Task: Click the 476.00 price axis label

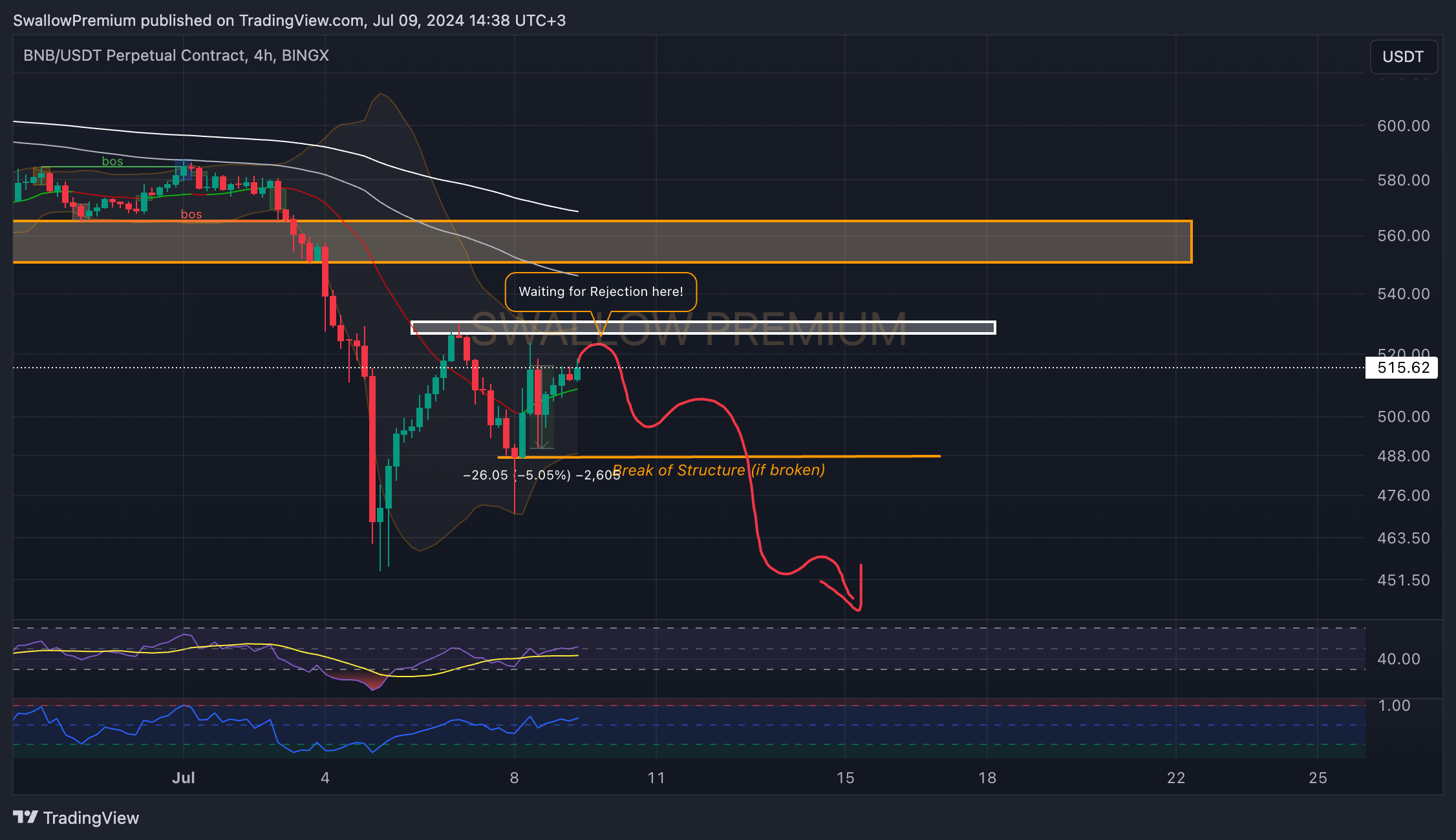Action: click(1404, 496)
